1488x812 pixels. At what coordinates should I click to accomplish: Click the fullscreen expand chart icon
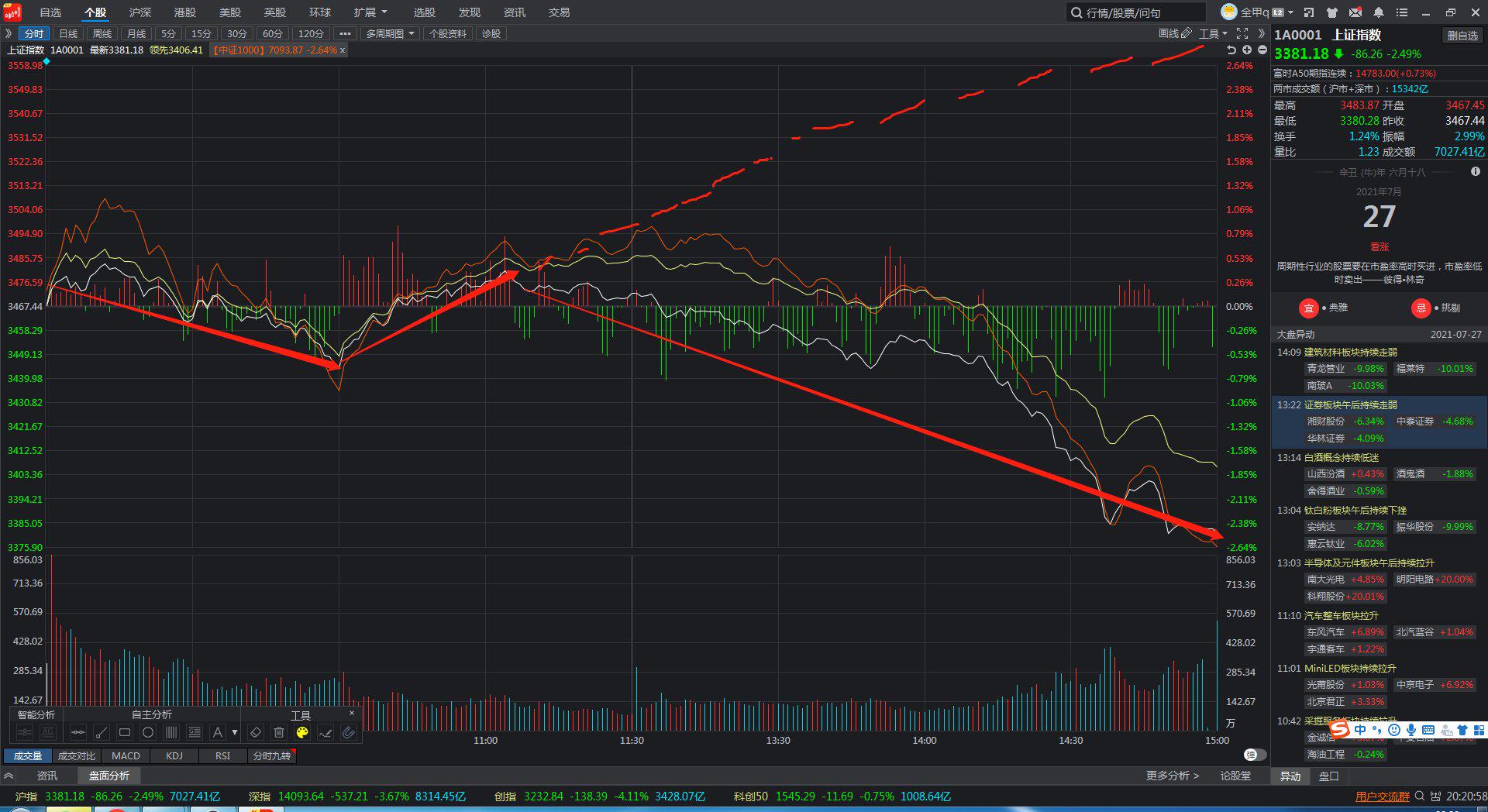1242,33
